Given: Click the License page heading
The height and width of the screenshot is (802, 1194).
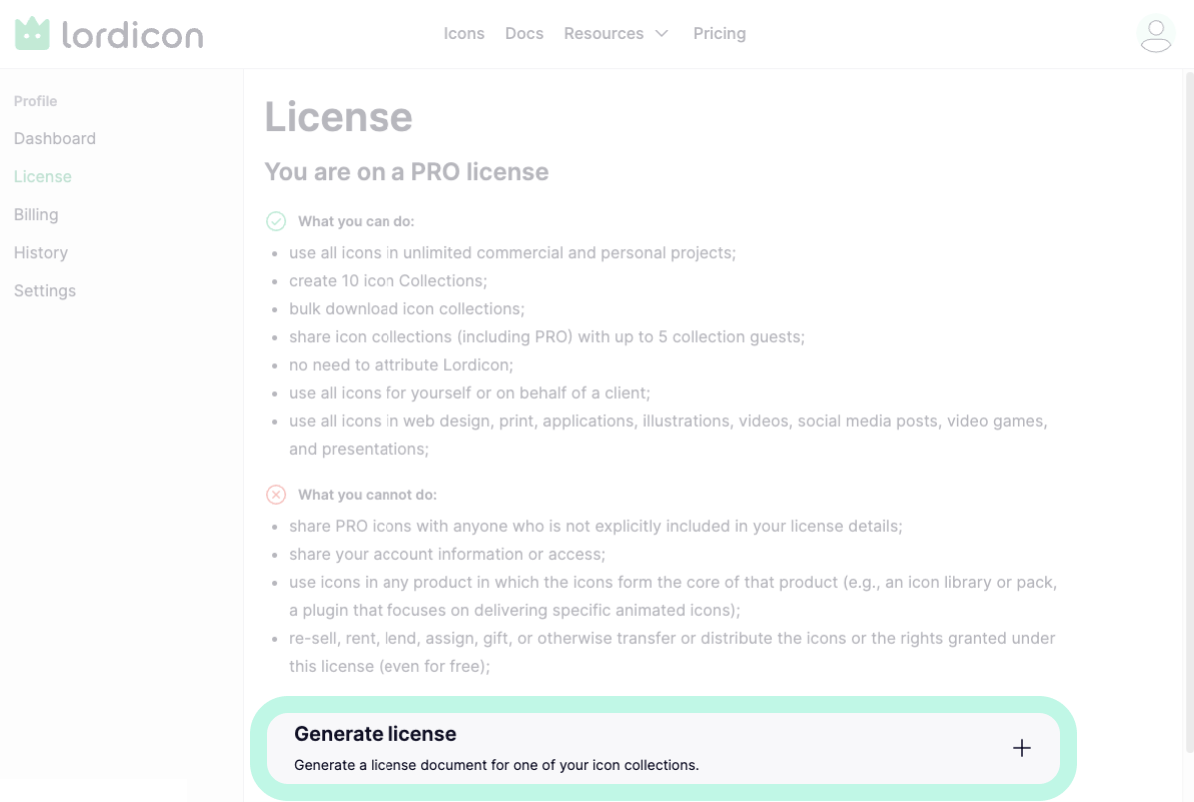Looking at the screenshot, I should click(x=338, y=117).
